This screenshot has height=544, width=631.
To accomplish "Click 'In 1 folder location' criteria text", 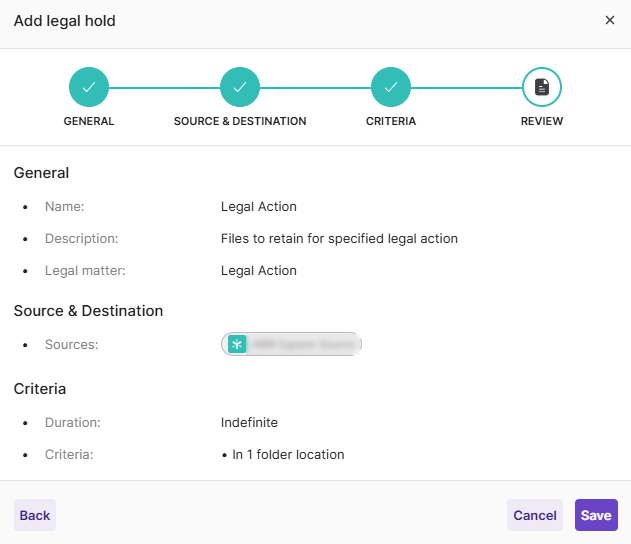I will pos(288,455).
